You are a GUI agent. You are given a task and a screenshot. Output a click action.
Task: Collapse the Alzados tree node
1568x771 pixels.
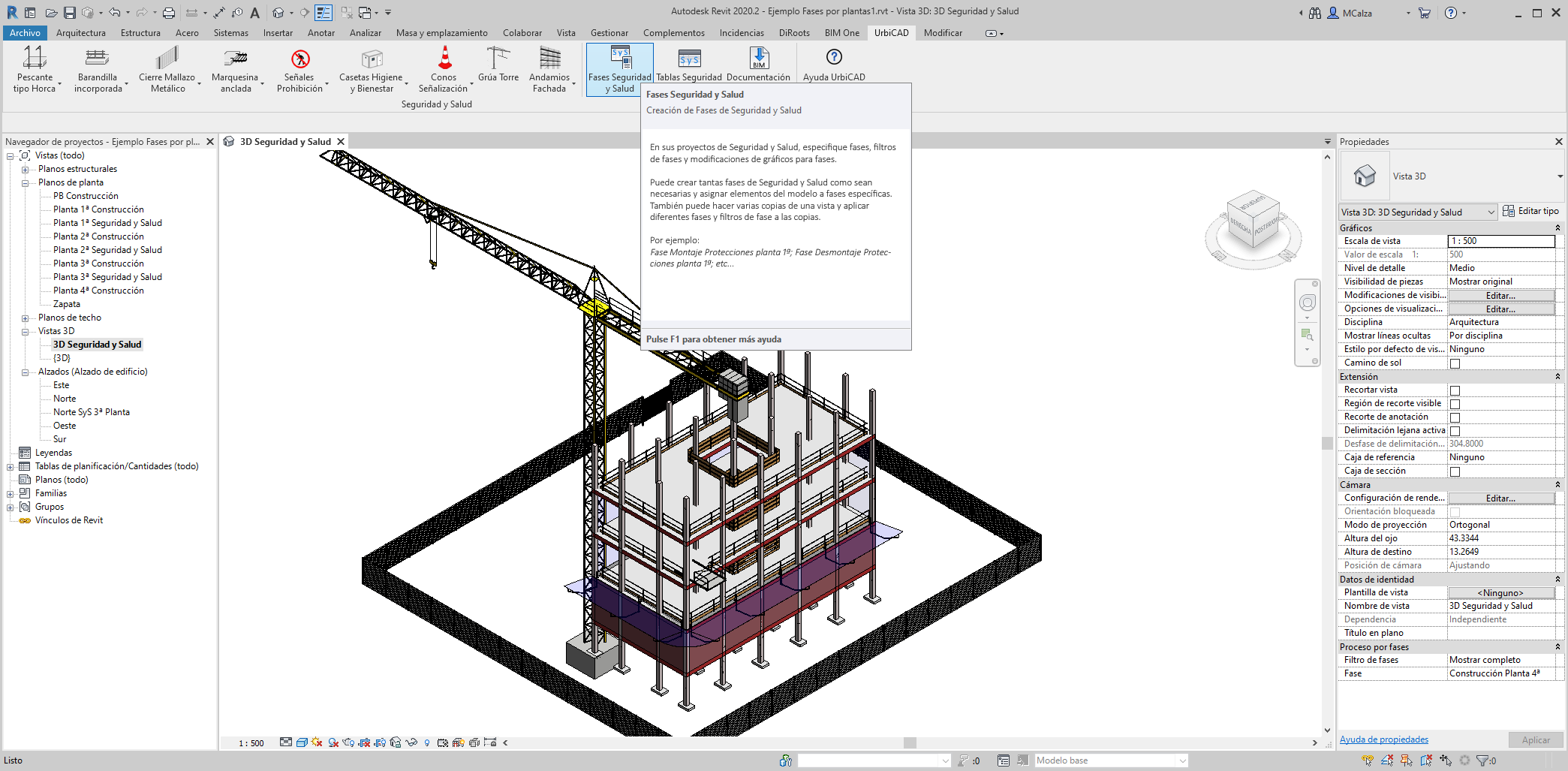pyautogui.click(x=25, y=372)
